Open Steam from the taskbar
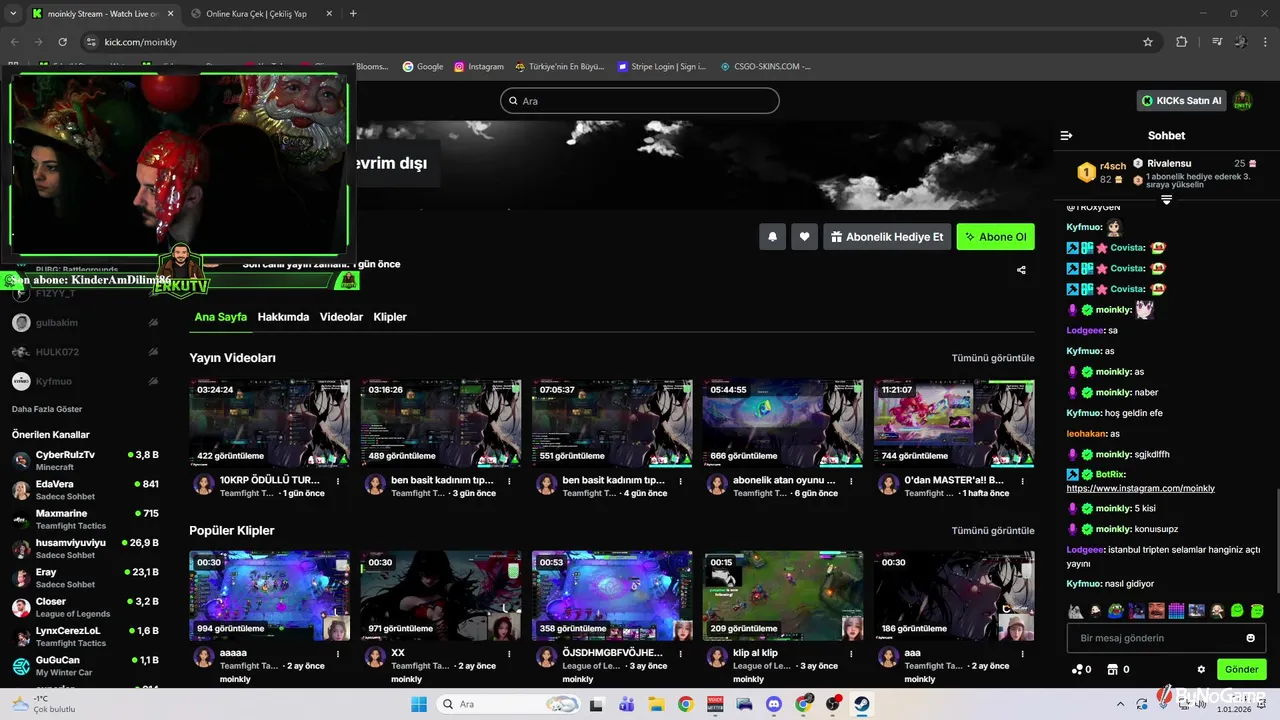Screen dimensions: 1280x720 click(x=861, y=704)
